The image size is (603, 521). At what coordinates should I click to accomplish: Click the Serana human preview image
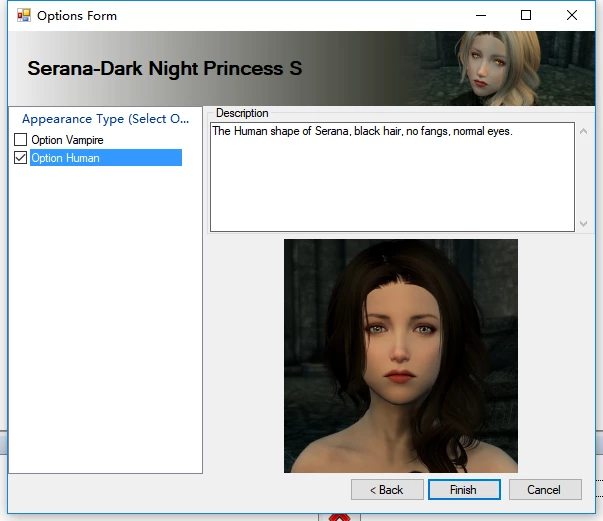tap(401, 356)
